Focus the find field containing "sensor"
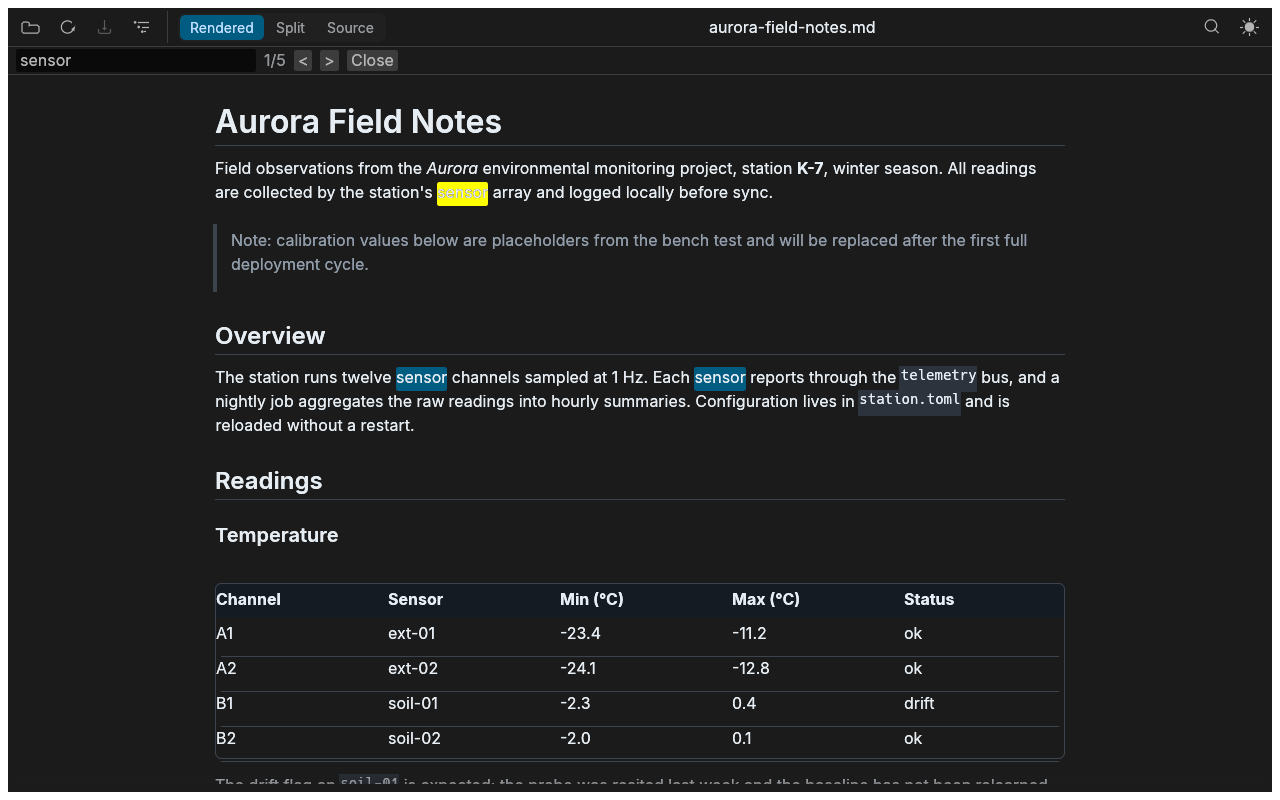Viewport: 1280px width, 800px height. (x=136, y=60)
